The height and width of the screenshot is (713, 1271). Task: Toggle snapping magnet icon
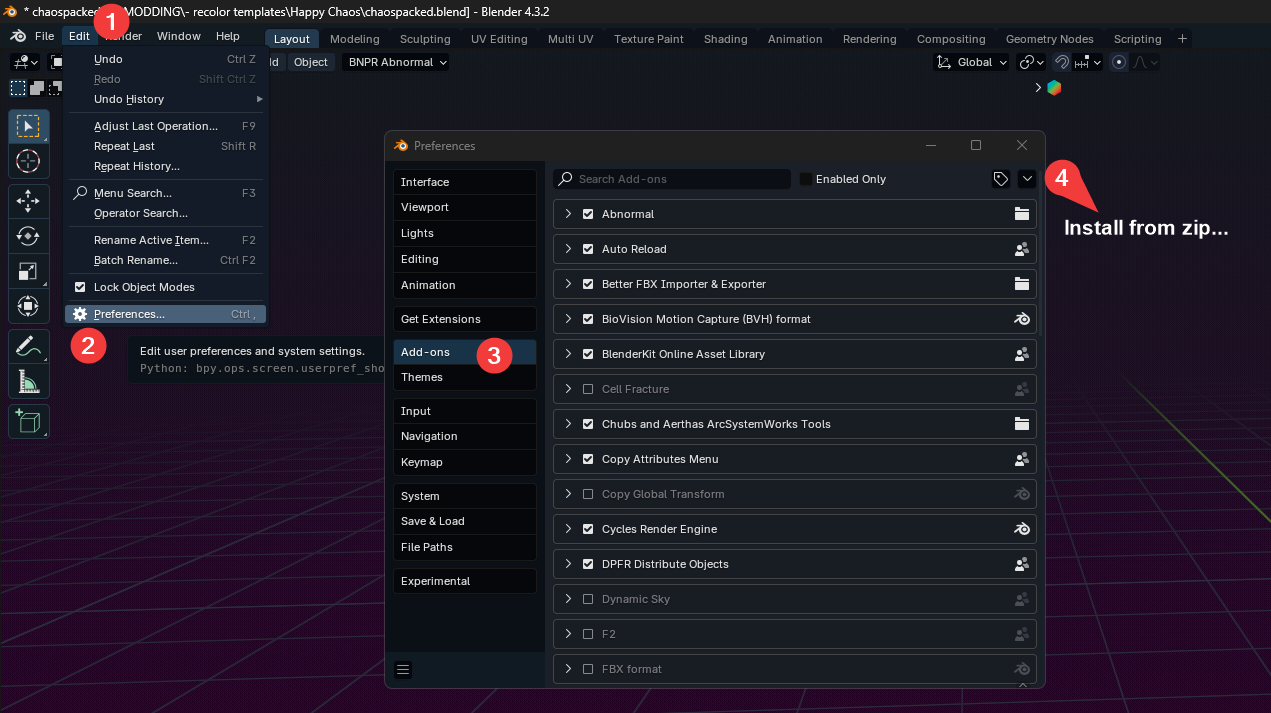1062,62
